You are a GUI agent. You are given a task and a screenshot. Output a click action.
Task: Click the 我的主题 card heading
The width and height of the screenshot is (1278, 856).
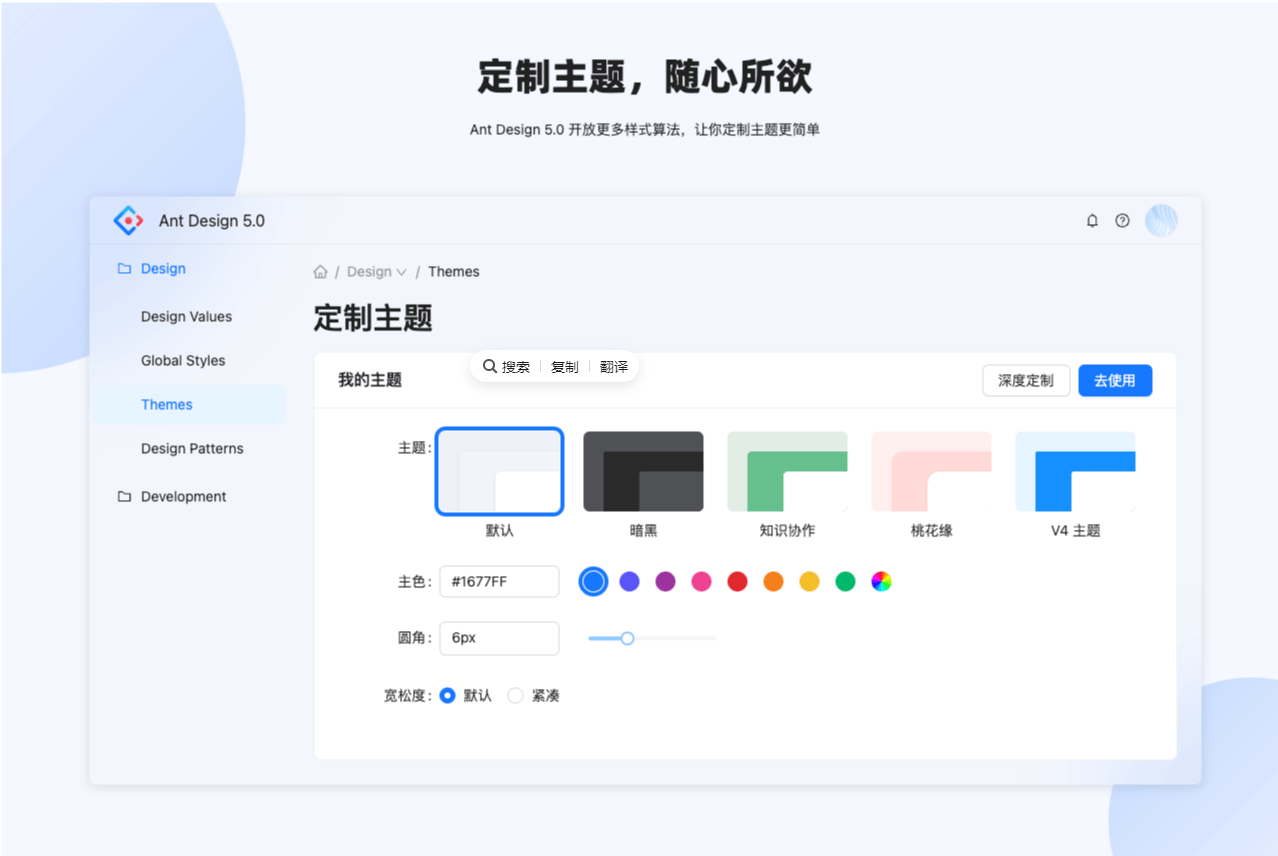(x=370, y=380)
